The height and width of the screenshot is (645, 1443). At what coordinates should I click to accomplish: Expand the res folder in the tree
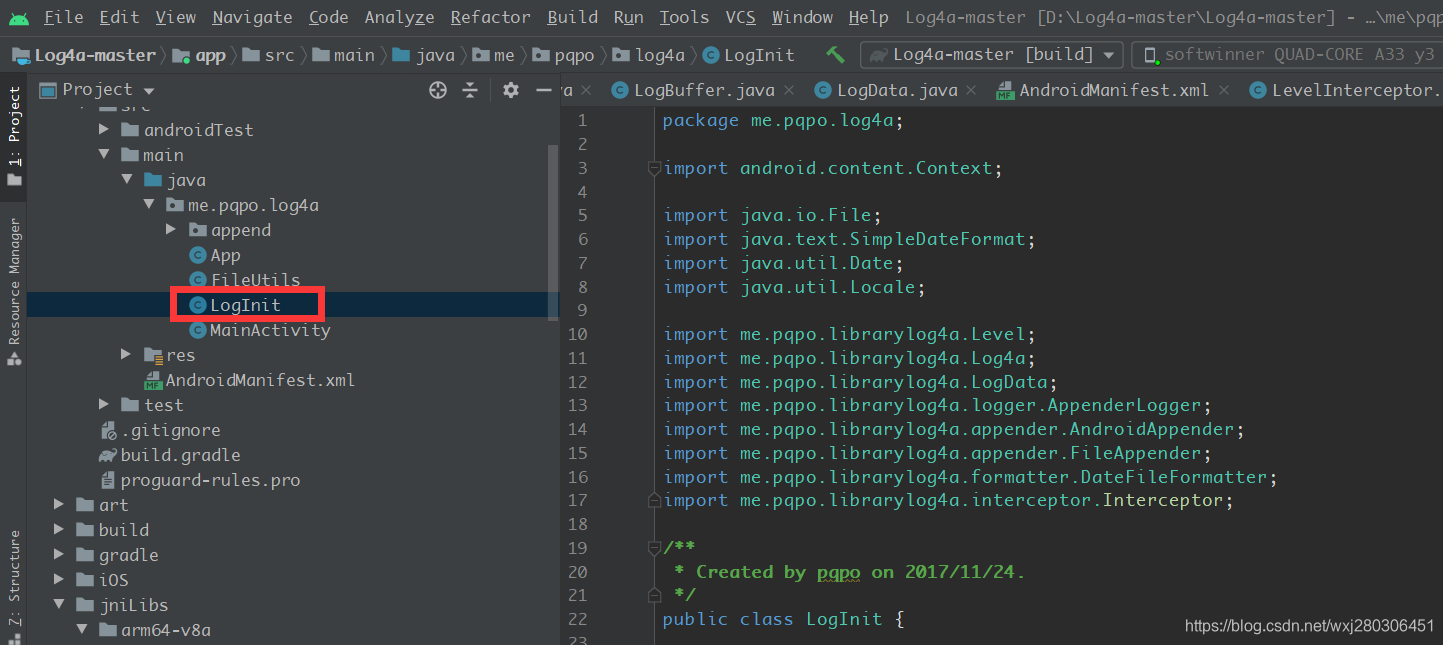tap(126, 354)
